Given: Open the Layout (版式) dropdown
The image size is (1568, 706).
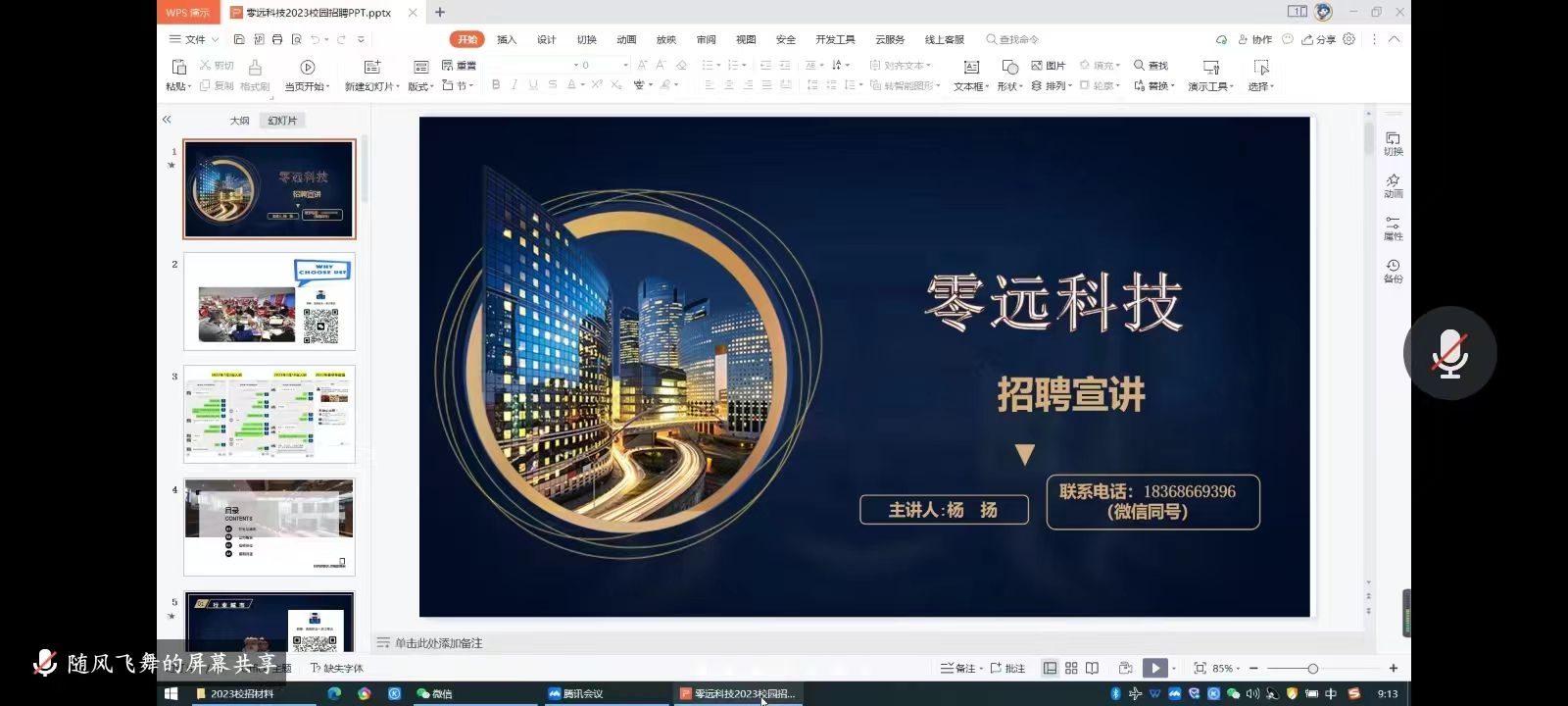Looking at the screenshot, I should pos(420,86).
